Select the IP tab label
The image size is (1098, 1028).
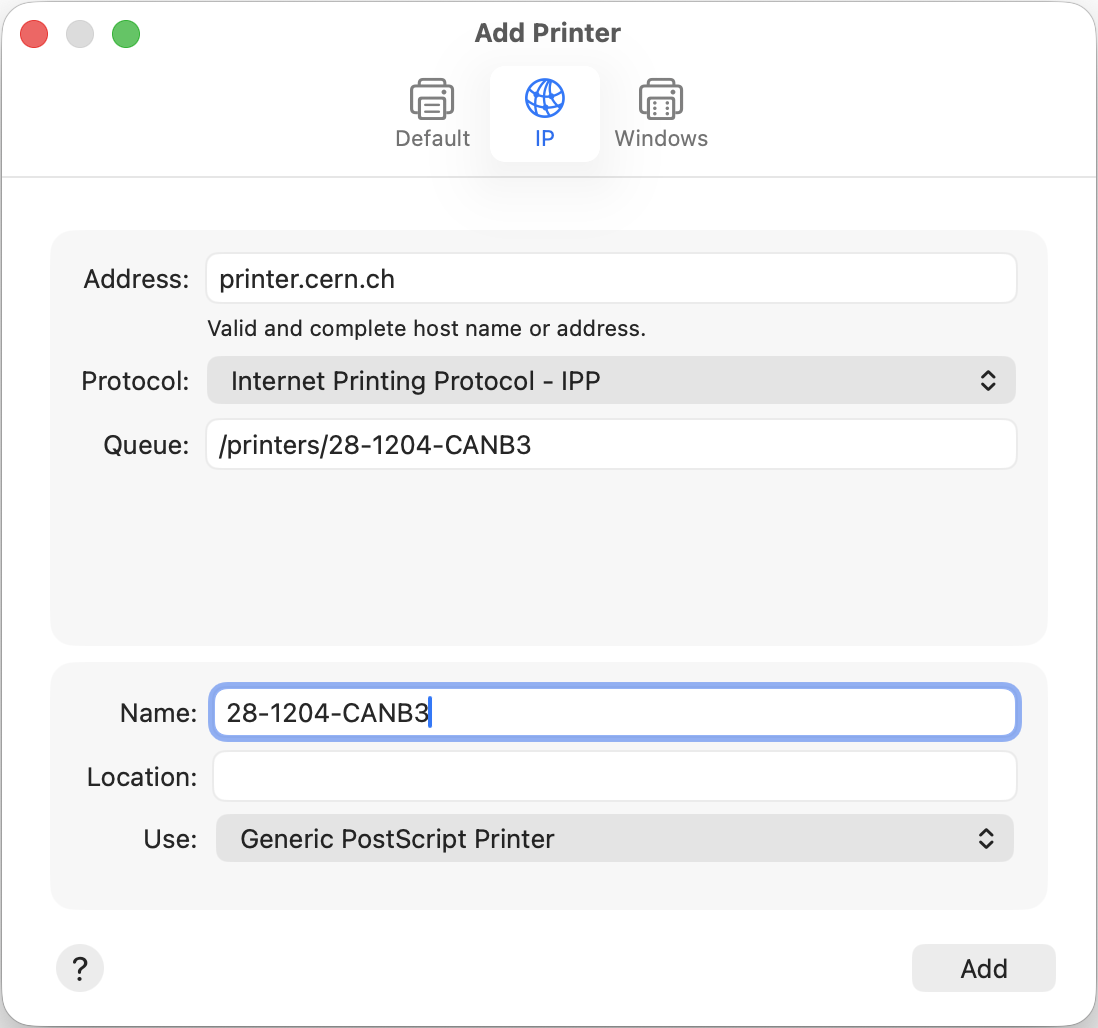tap(544, 139)
